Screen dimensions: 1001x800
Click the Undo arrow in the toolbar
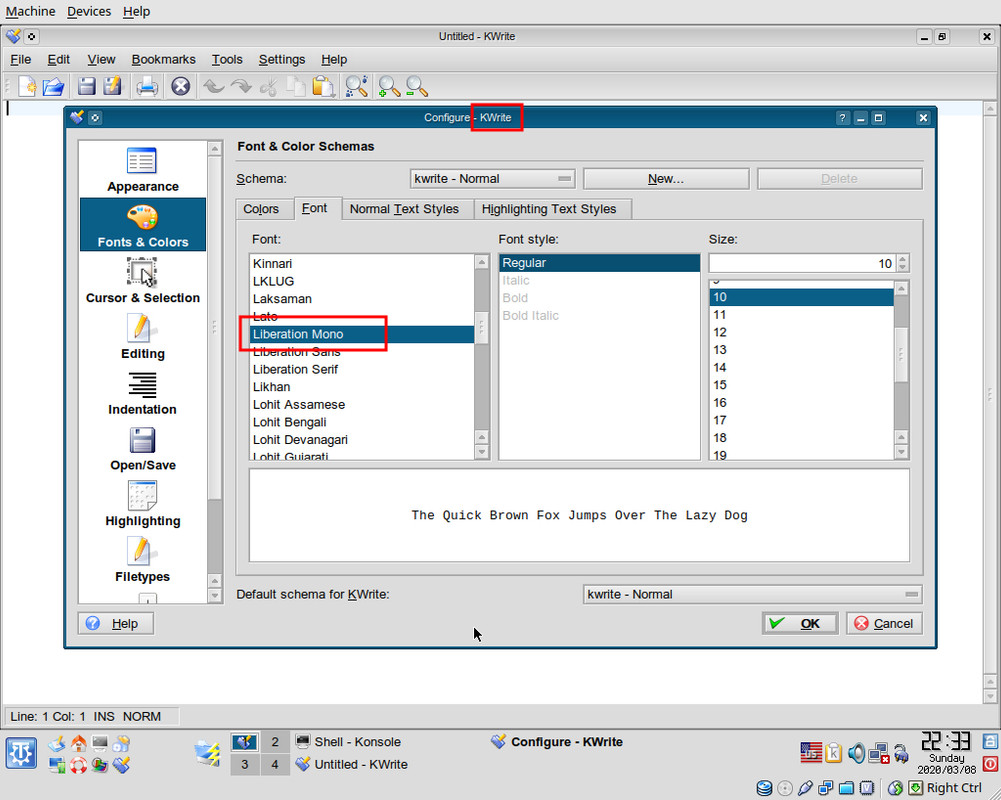214,86
